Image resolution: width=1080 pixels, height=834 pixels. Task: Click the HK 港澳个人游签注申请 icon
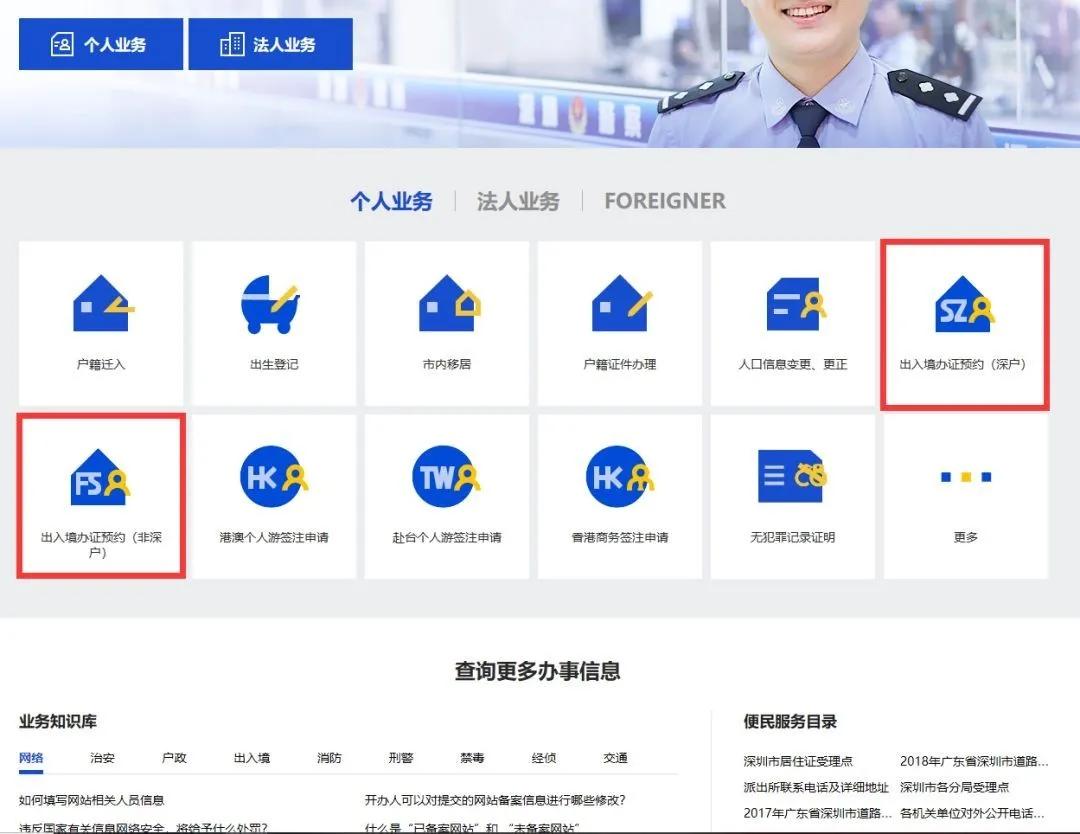pos(273,480)
